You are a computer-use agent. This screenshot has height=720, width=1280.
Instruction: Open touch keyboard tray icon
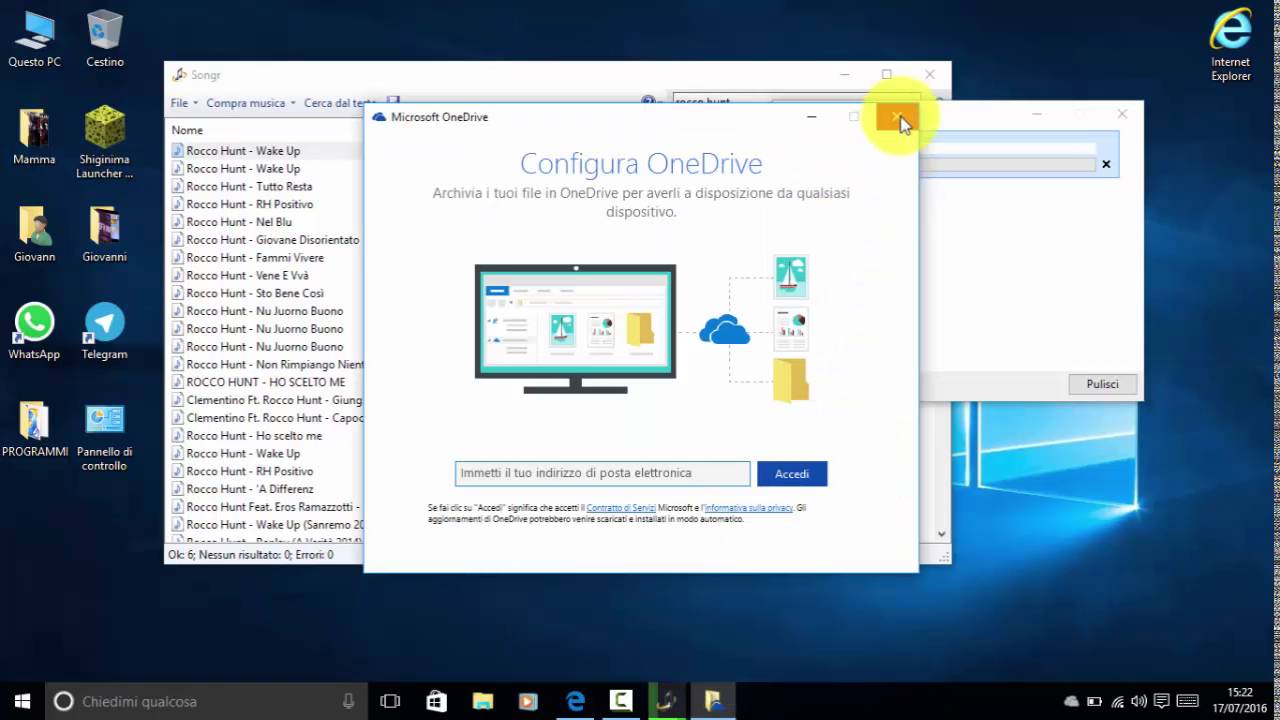[x=1187, y=701]
